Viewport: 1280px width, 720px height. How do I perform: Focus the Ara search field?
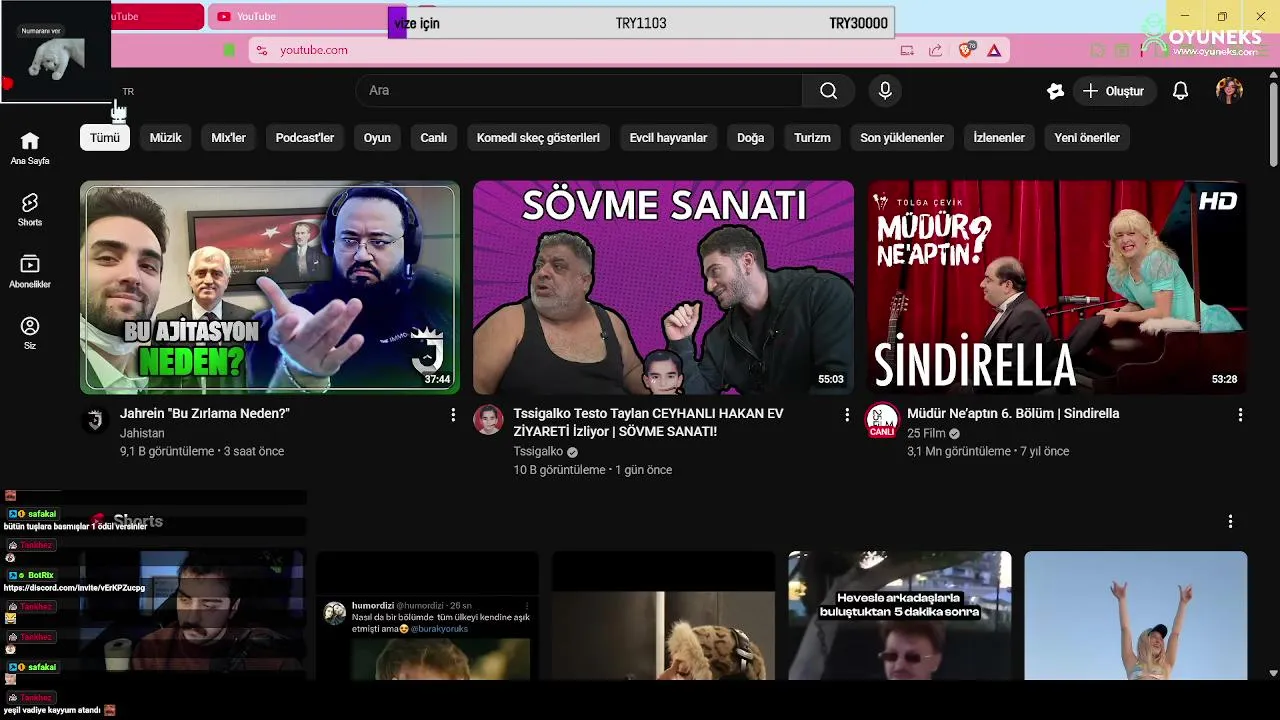pos(579,91)
